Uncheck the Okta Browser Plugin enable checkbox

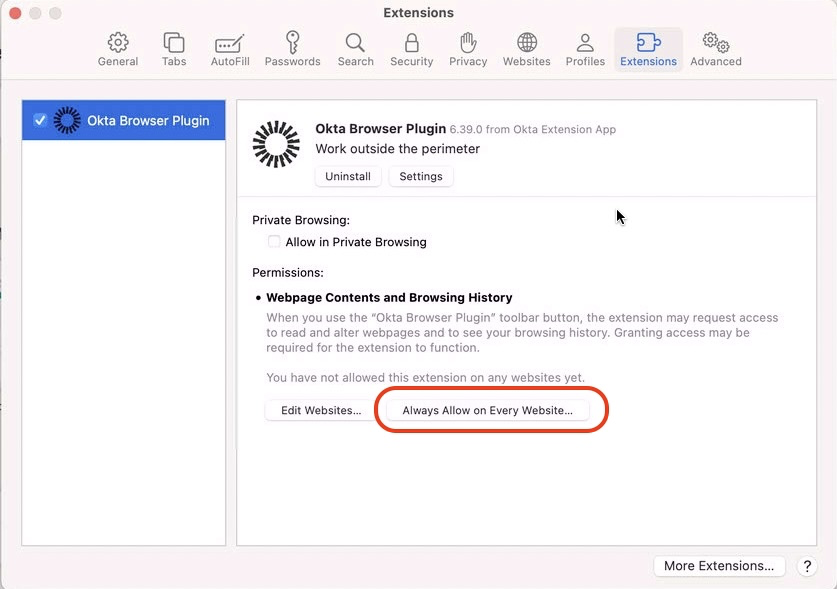click(x=40, y=120)
